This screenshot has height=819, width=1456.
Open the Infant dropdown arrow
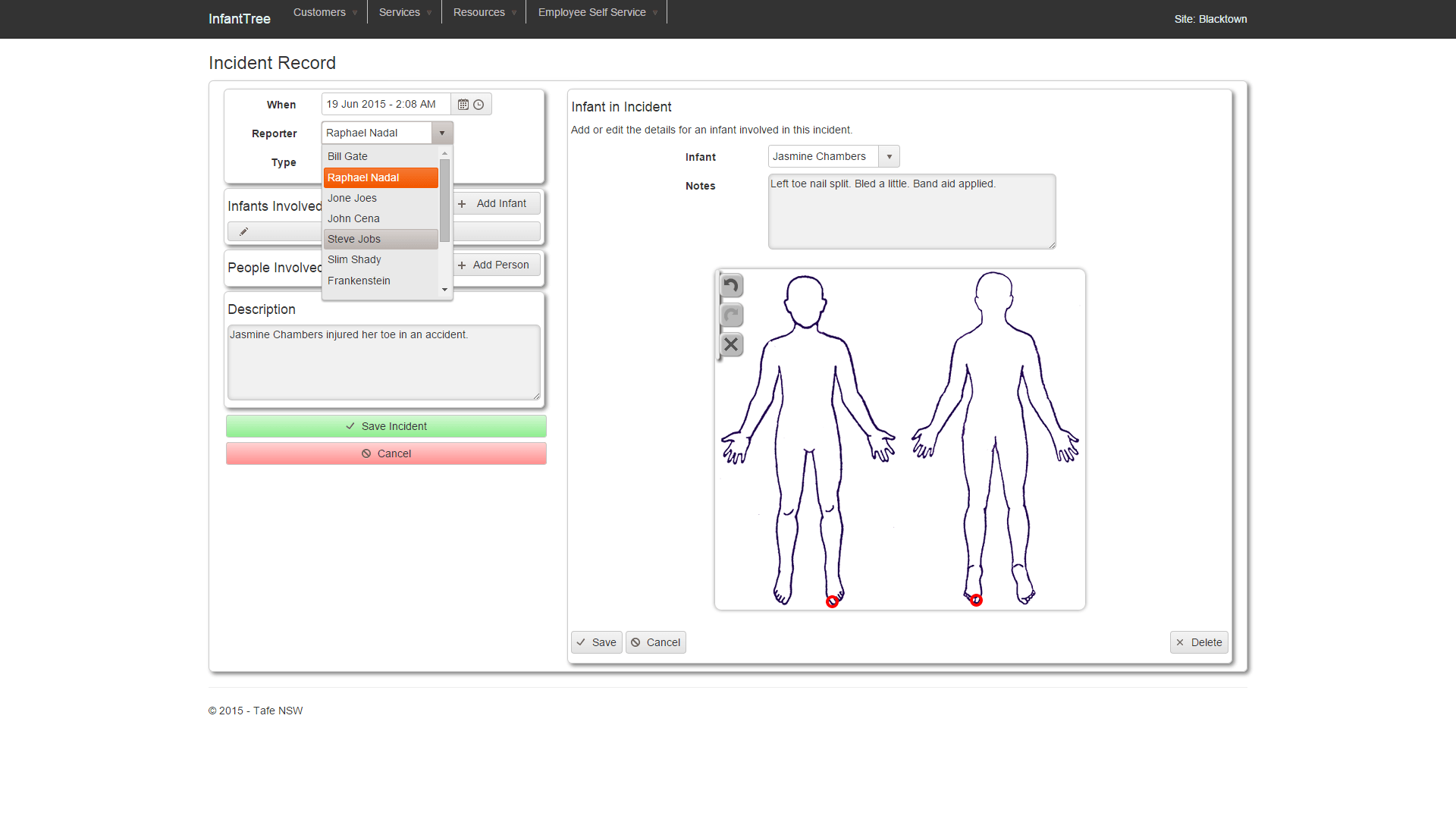coord(889,157)
